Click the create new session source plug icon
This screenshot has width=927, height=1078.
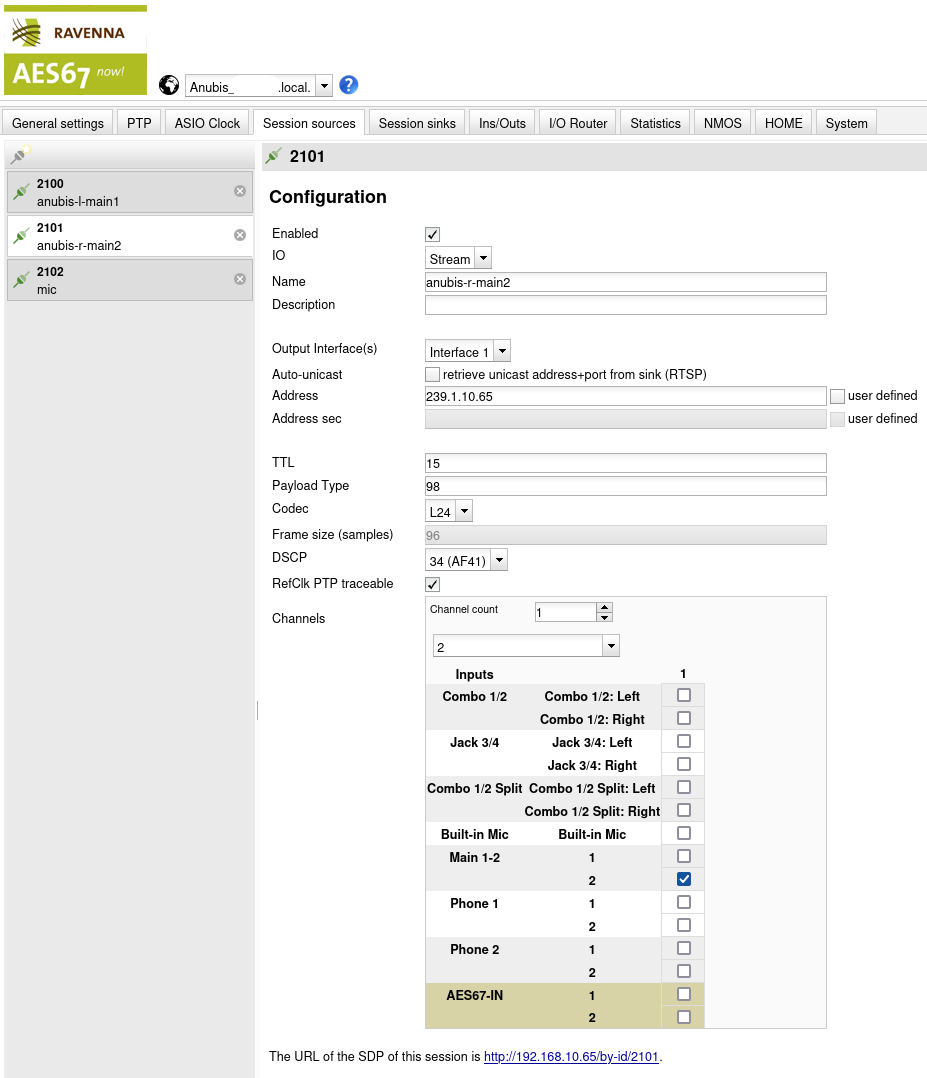[x=21, y=155]
